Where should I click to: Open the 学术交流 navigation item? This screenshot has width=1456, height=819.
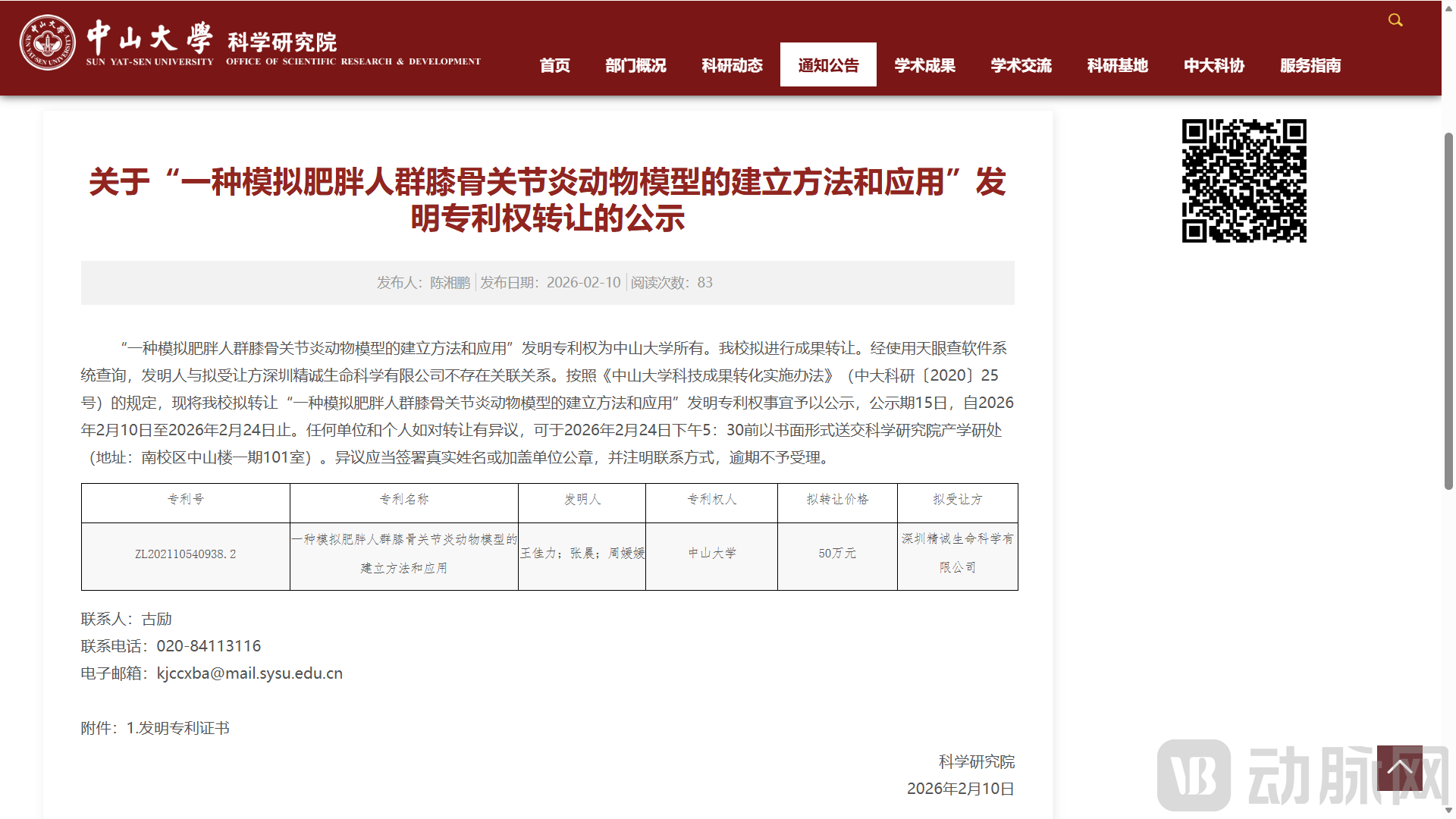click(1021, 65)
